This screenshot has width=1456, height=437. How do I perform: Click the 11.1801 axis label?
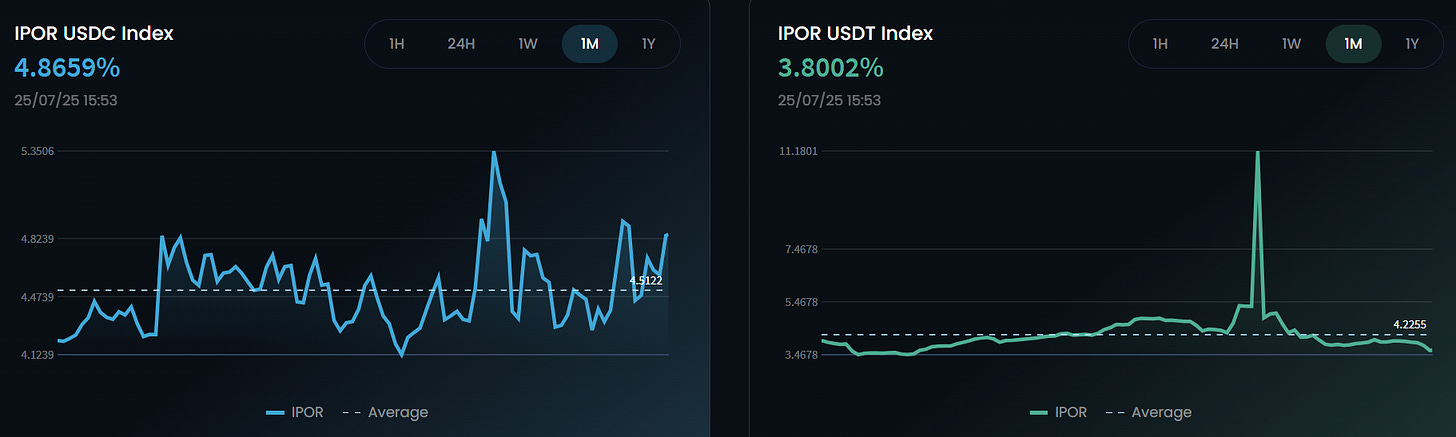[x=798, y=151]
